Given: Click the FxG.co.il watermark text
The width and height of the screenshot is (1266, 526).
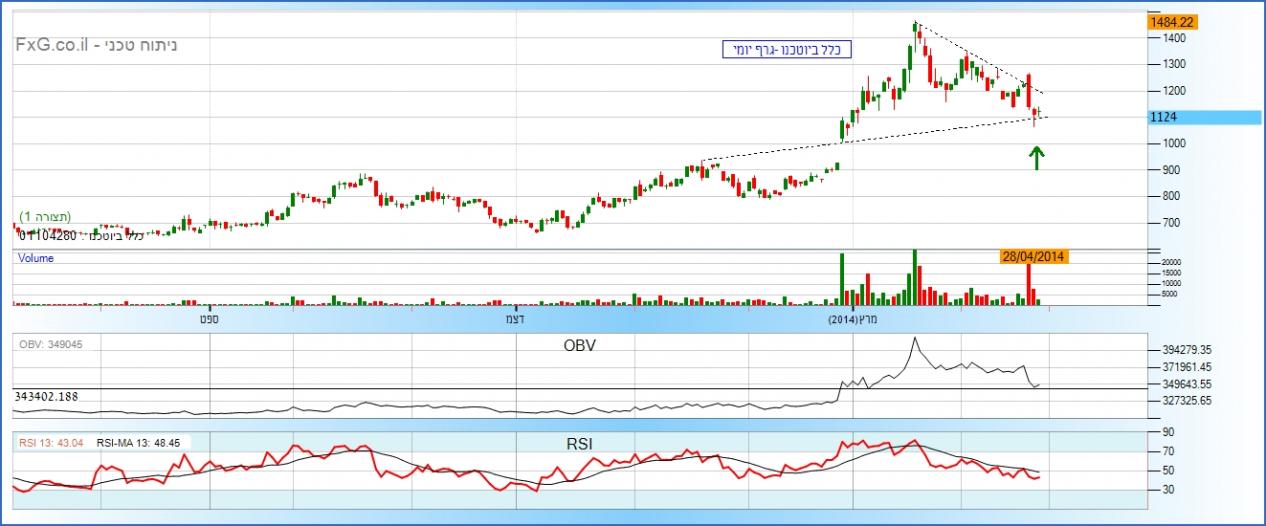Looking at the screenshot, I should [51, 45].
